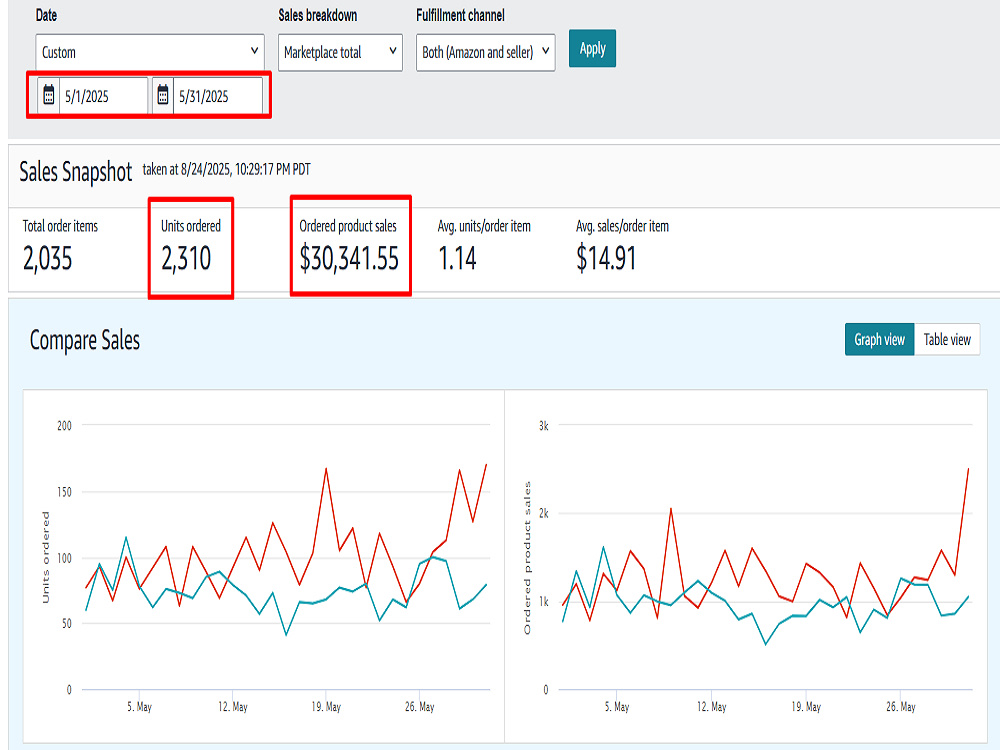Click the Apply button
The width and height of the screenshot is (1000, 750).
pyautogui.click(x=592, y=48)
